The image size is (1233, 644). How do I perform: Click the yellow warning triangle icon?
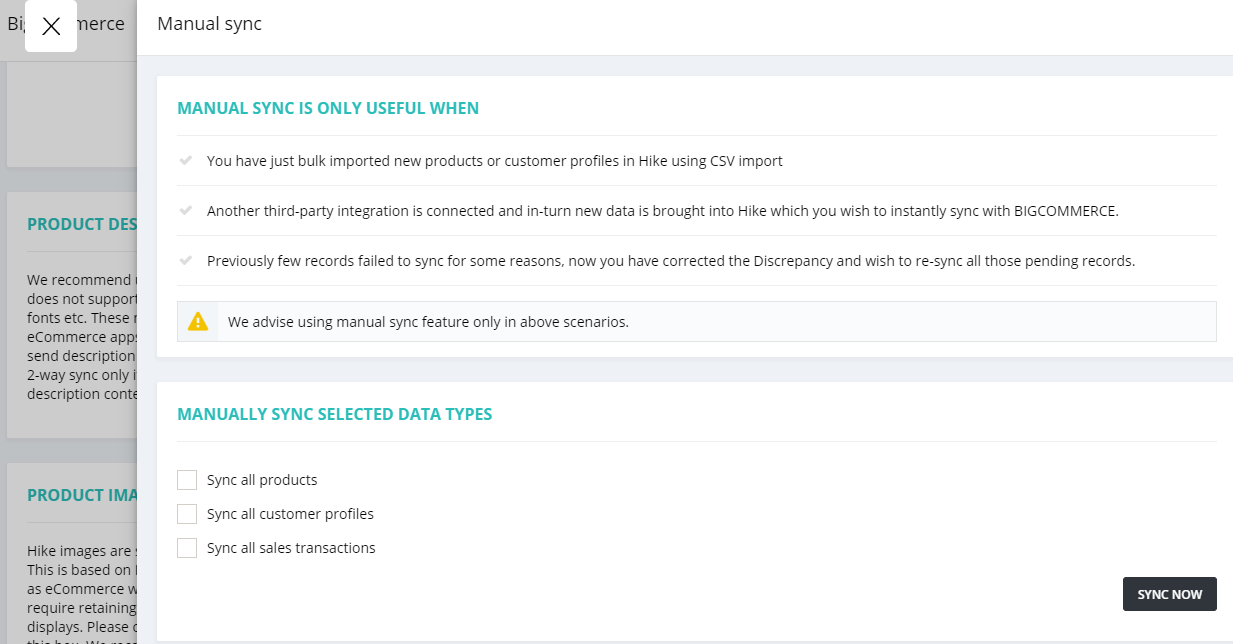198,322
